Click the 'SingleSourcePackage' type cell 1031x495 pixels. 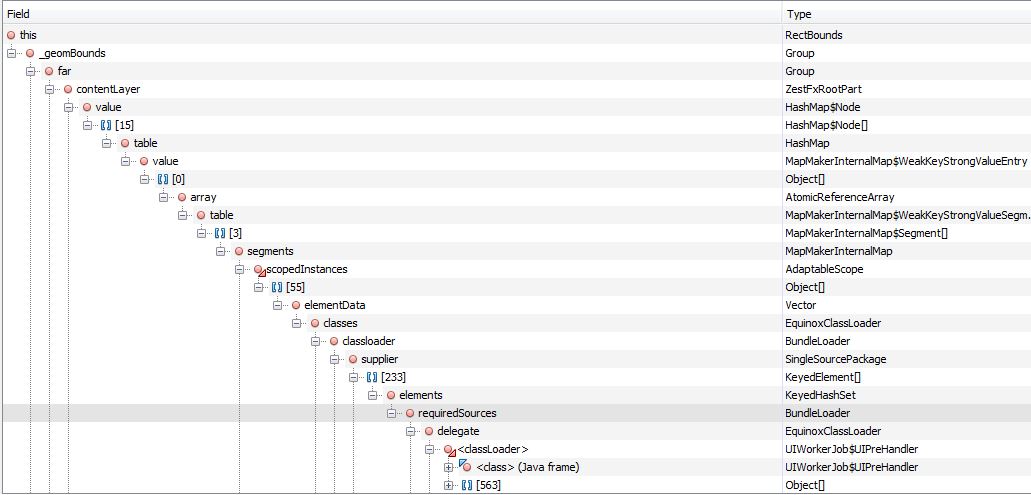click(x=835, y=359)
